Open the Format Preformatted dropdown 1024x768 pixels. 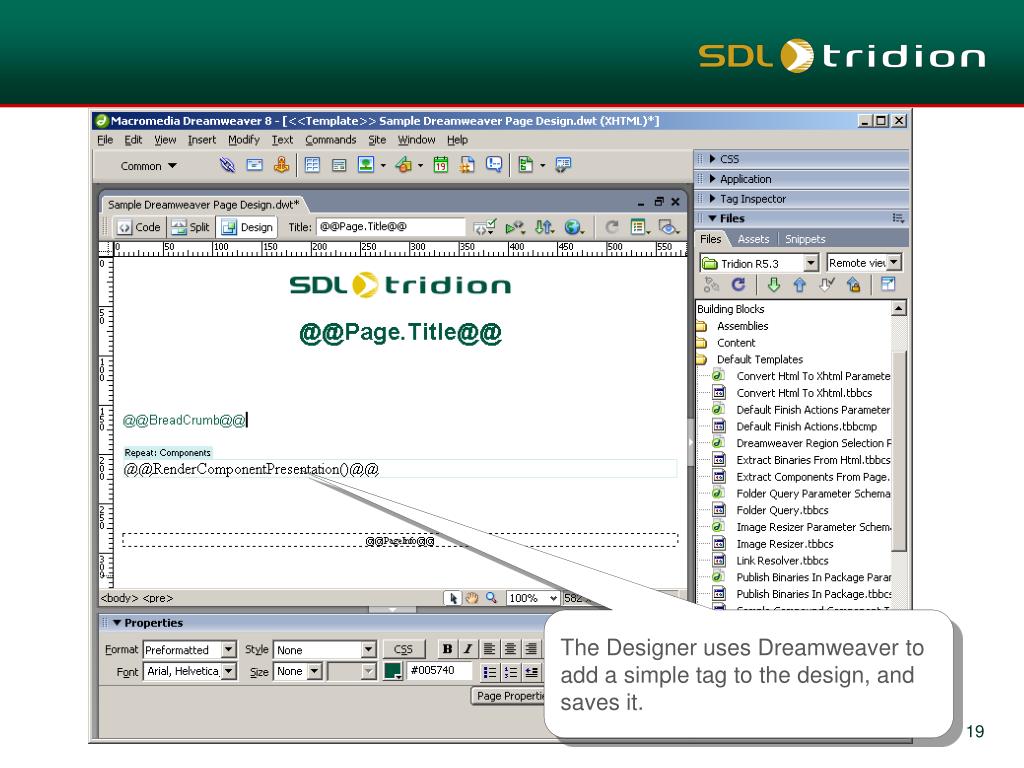[x=229, y=650]
